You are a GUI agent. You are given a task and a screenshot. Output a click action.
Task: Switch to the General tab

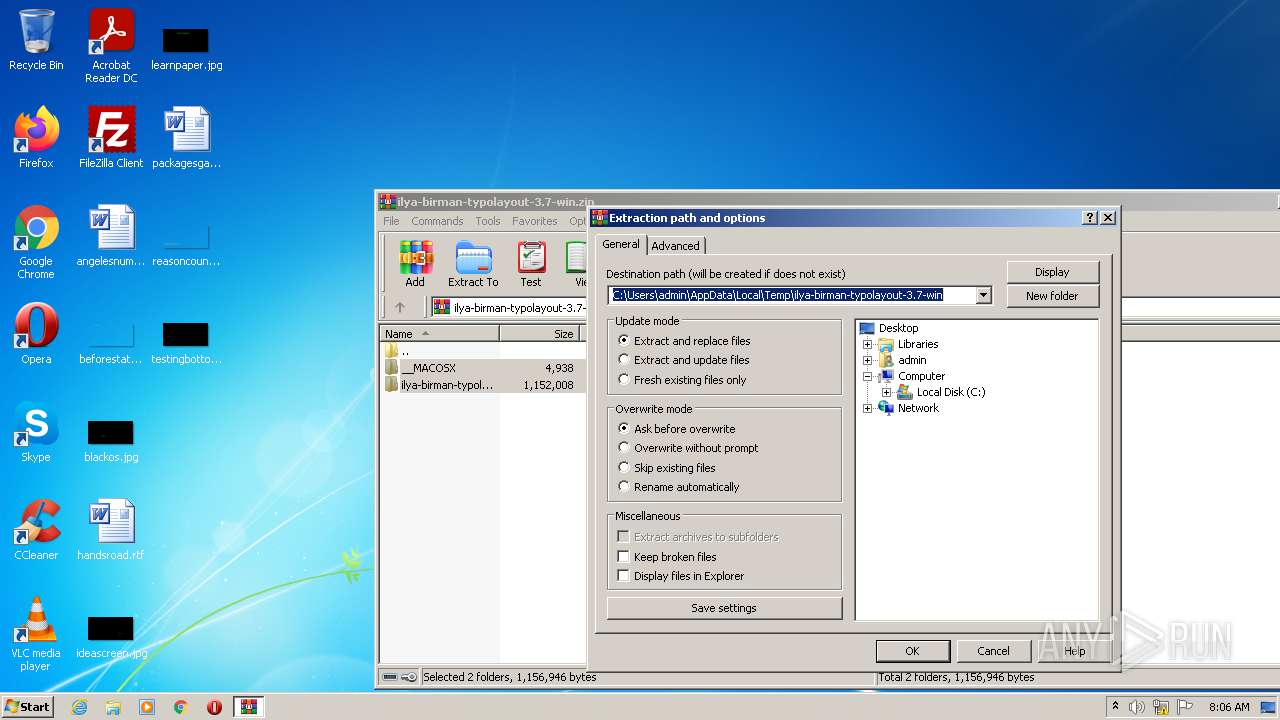tap(621, 244)
